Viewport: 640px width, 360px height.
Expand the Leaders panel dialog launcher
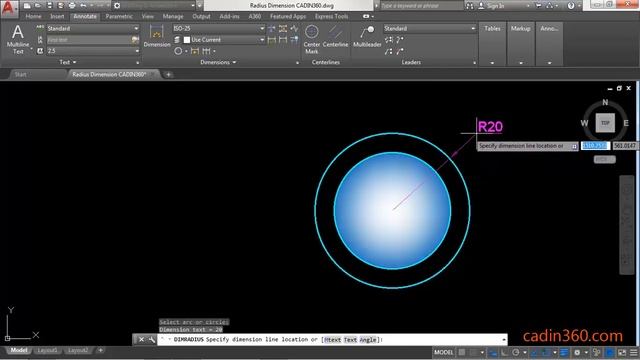474,63
